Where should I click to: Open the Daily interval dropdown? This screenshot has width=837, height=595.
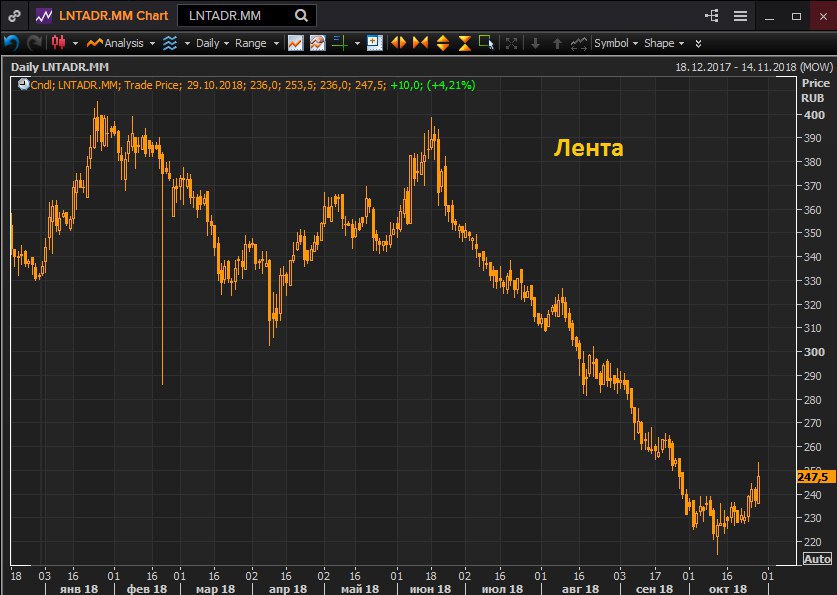[212, 43]
